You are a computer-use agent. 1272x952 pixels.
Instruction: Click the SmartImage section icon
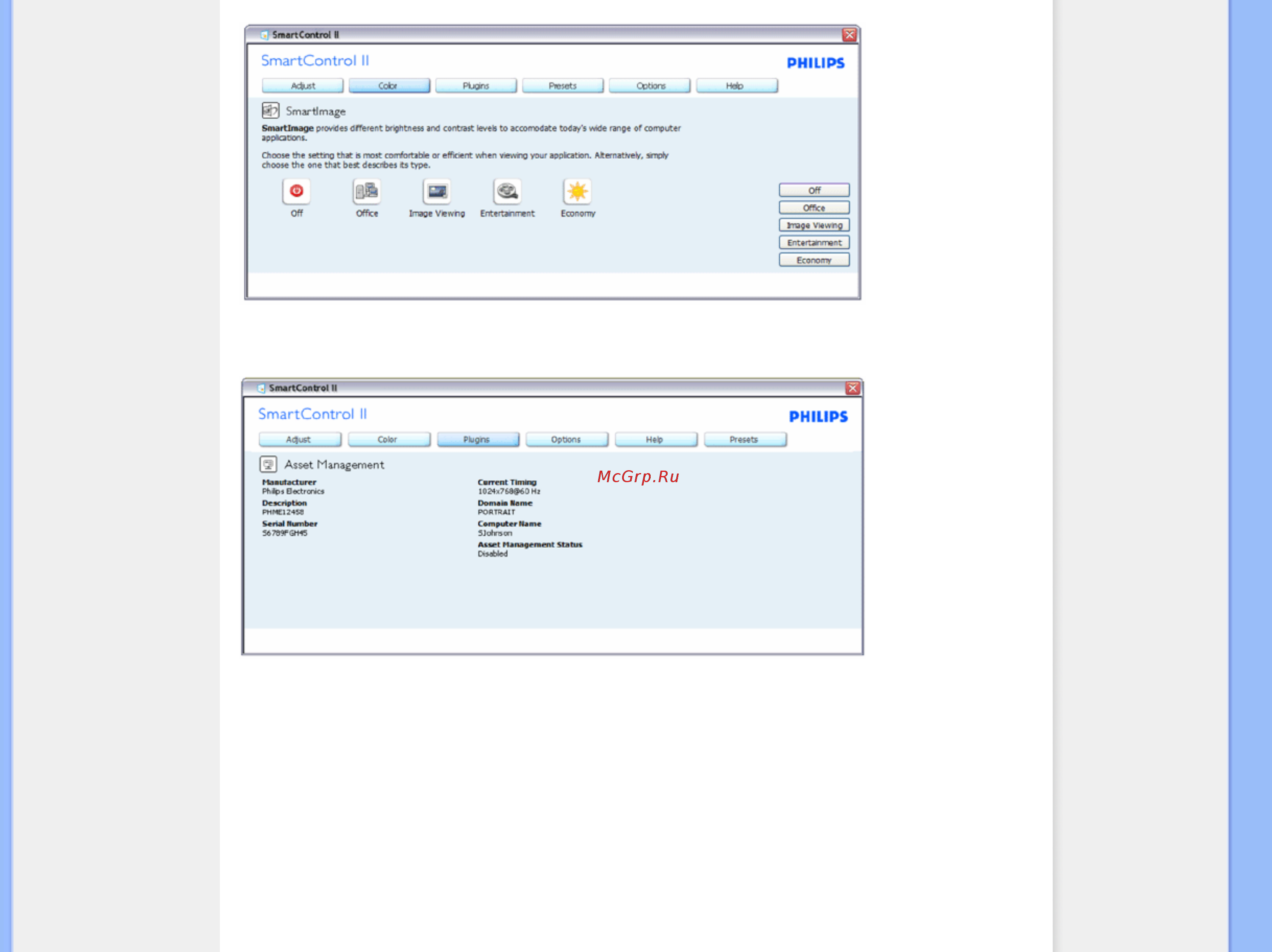[270, 110]
